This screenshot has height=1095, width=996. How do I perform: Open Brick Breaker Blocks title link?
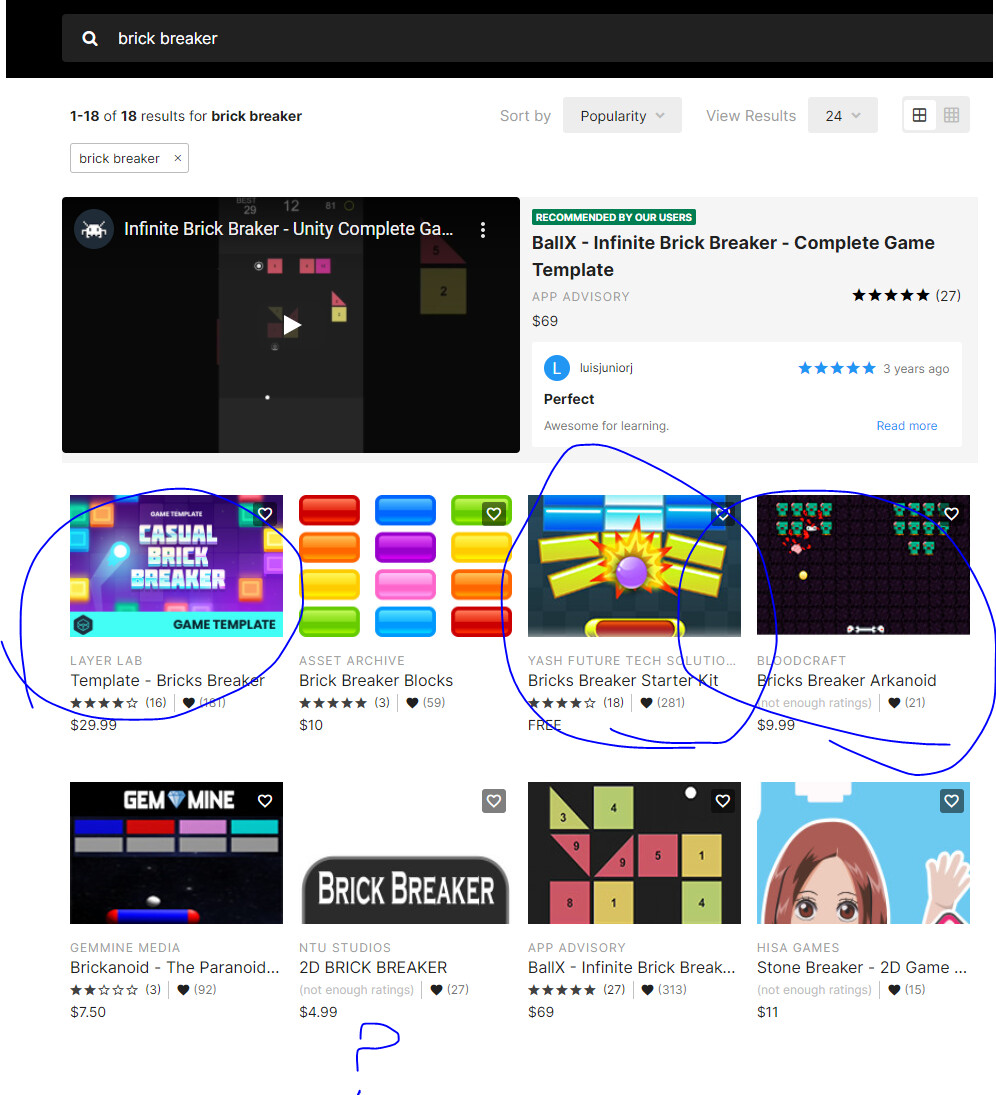click(376, 680)
